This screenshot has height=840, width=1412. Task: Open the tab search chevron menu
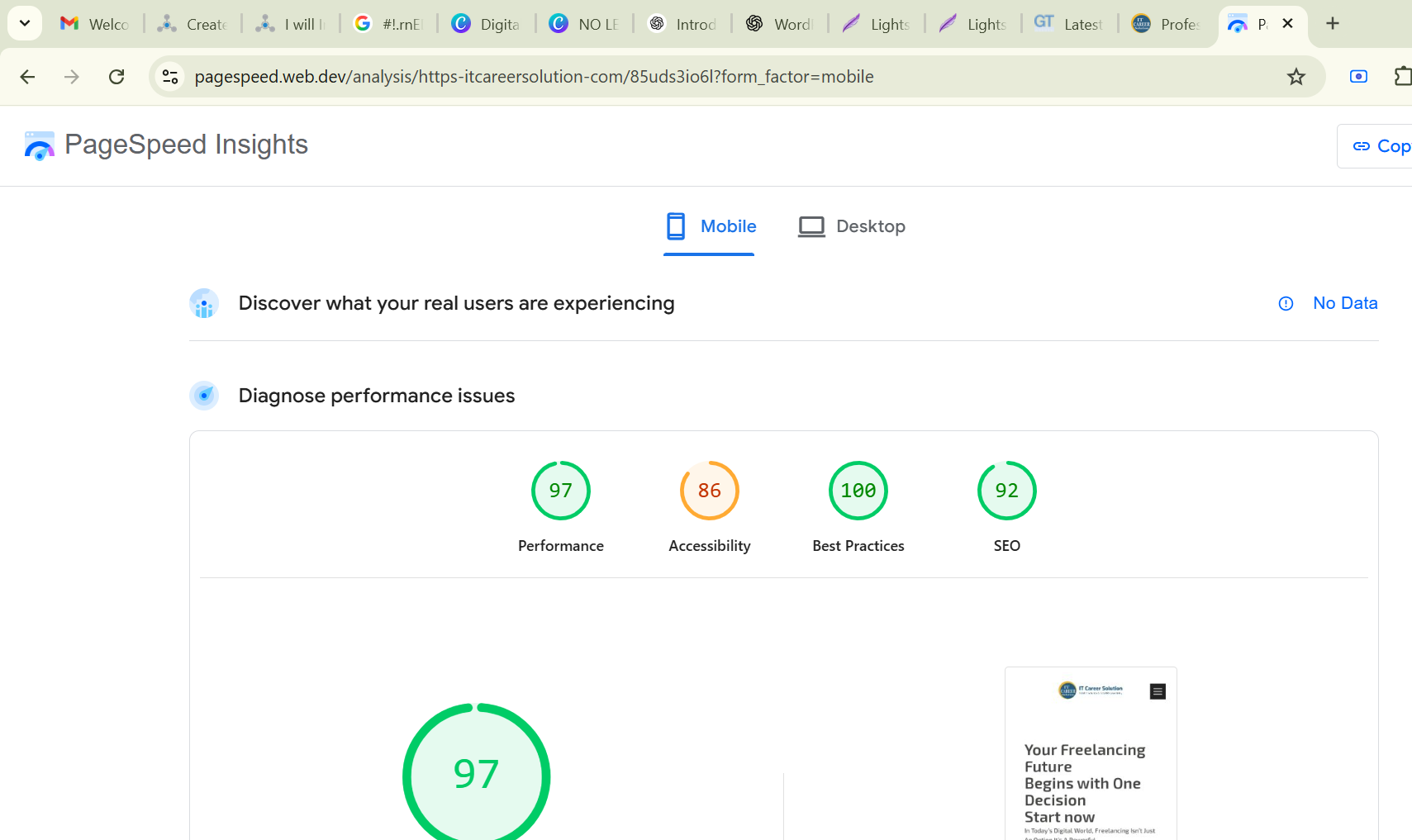(24, 22)
